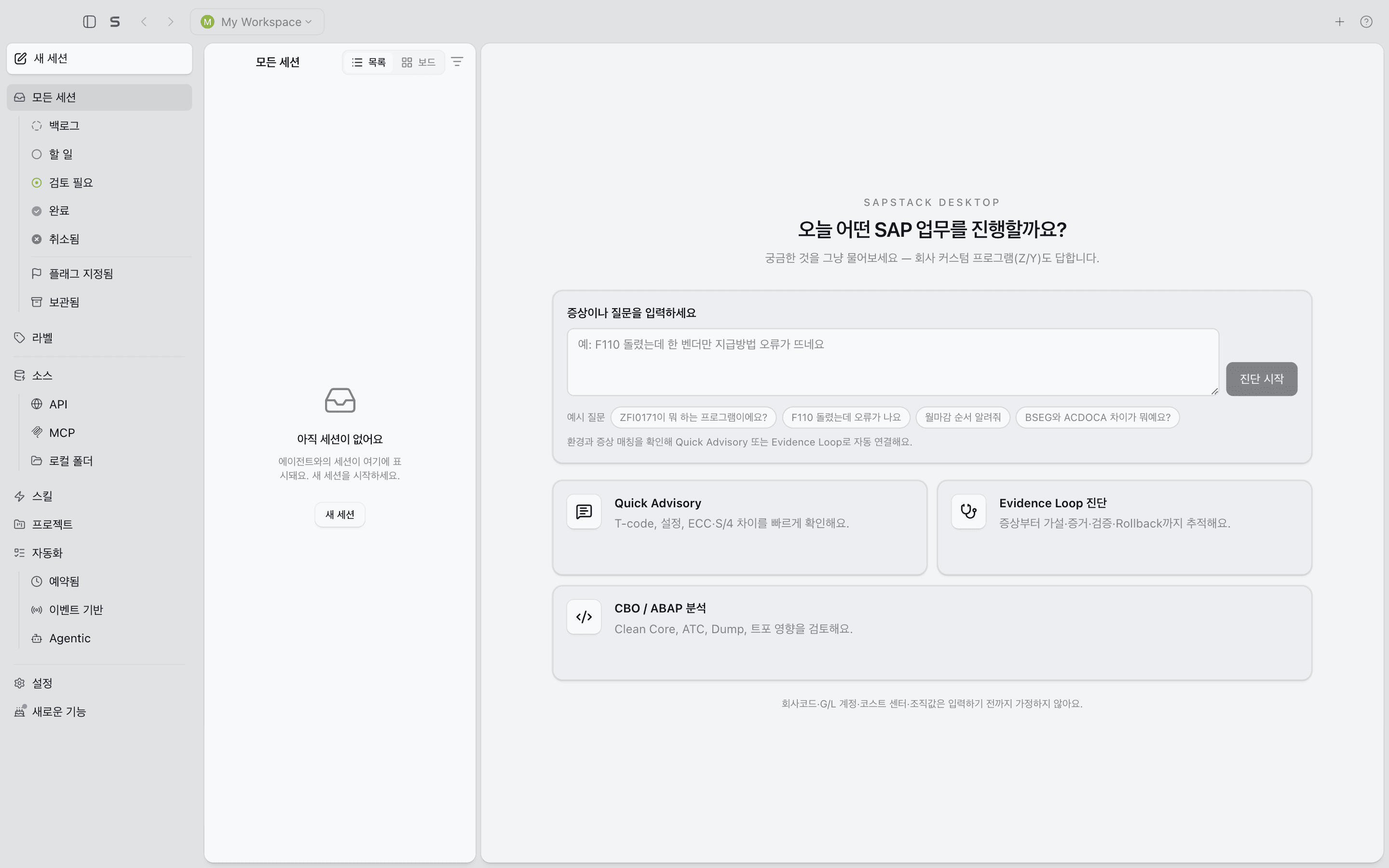This screenshot has width=1389, height=868.
Task: Switch to 보드 board view
Action: [419, 62]
